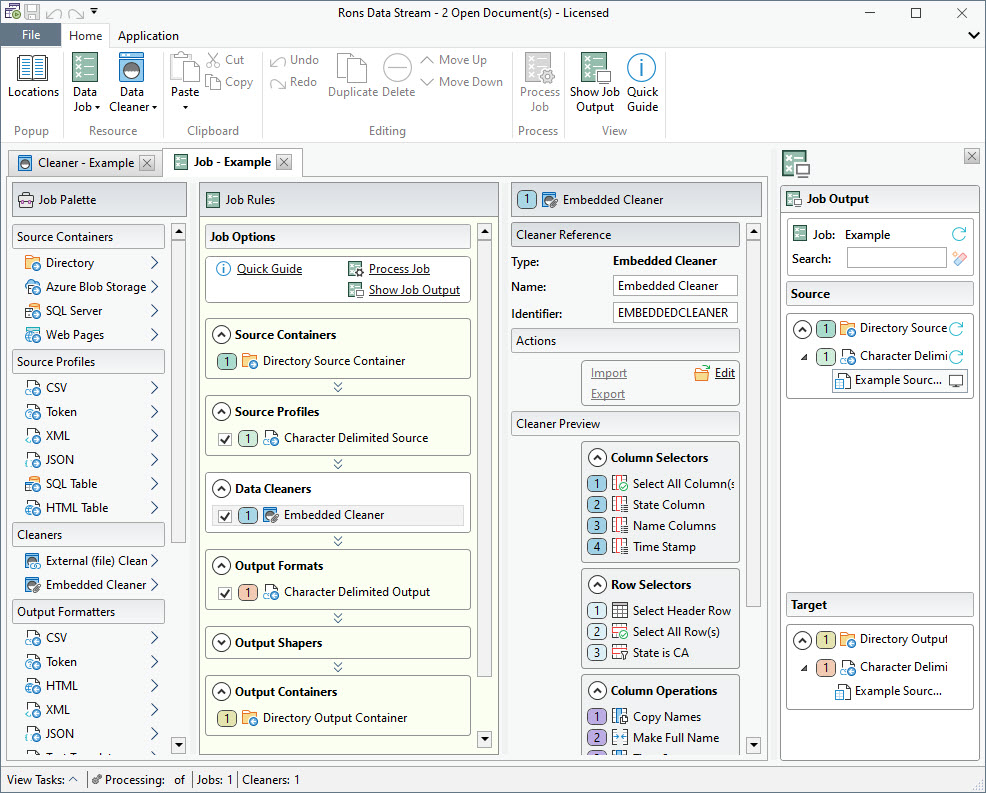
Task: Open the Locations popup icon
Action: coord(33,69)
